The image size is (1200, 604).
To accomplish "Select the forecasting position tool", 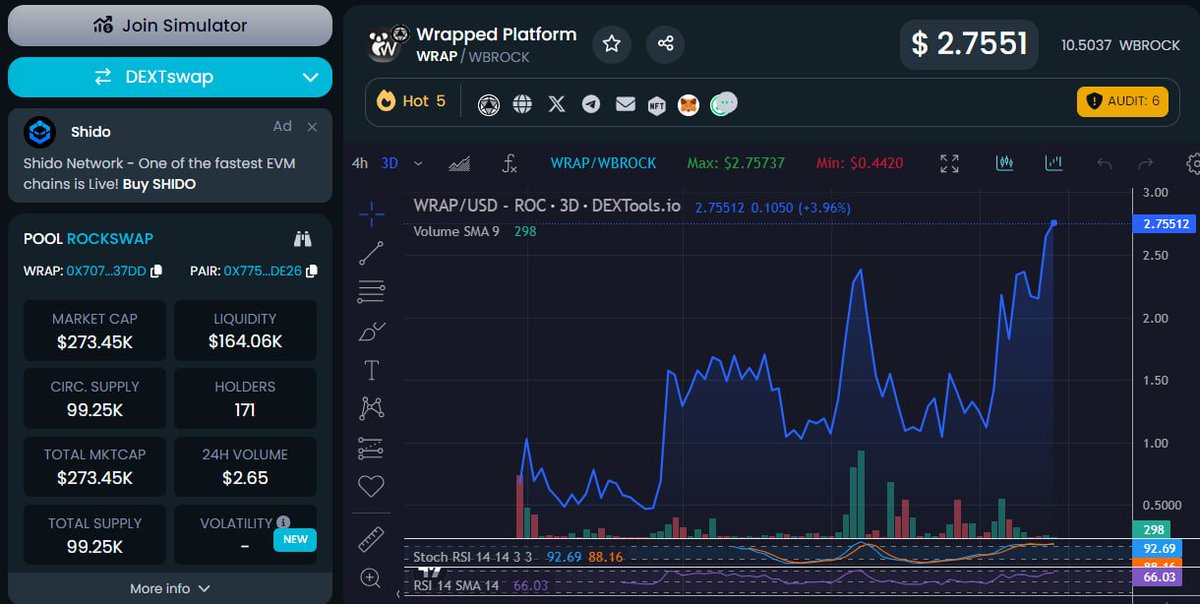I will point(371,448).
